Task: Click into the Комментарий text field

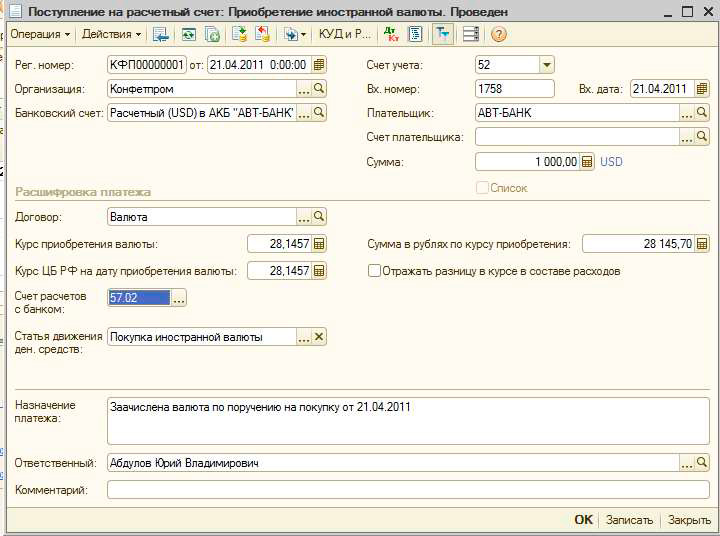Action: (x=400, y=490)
